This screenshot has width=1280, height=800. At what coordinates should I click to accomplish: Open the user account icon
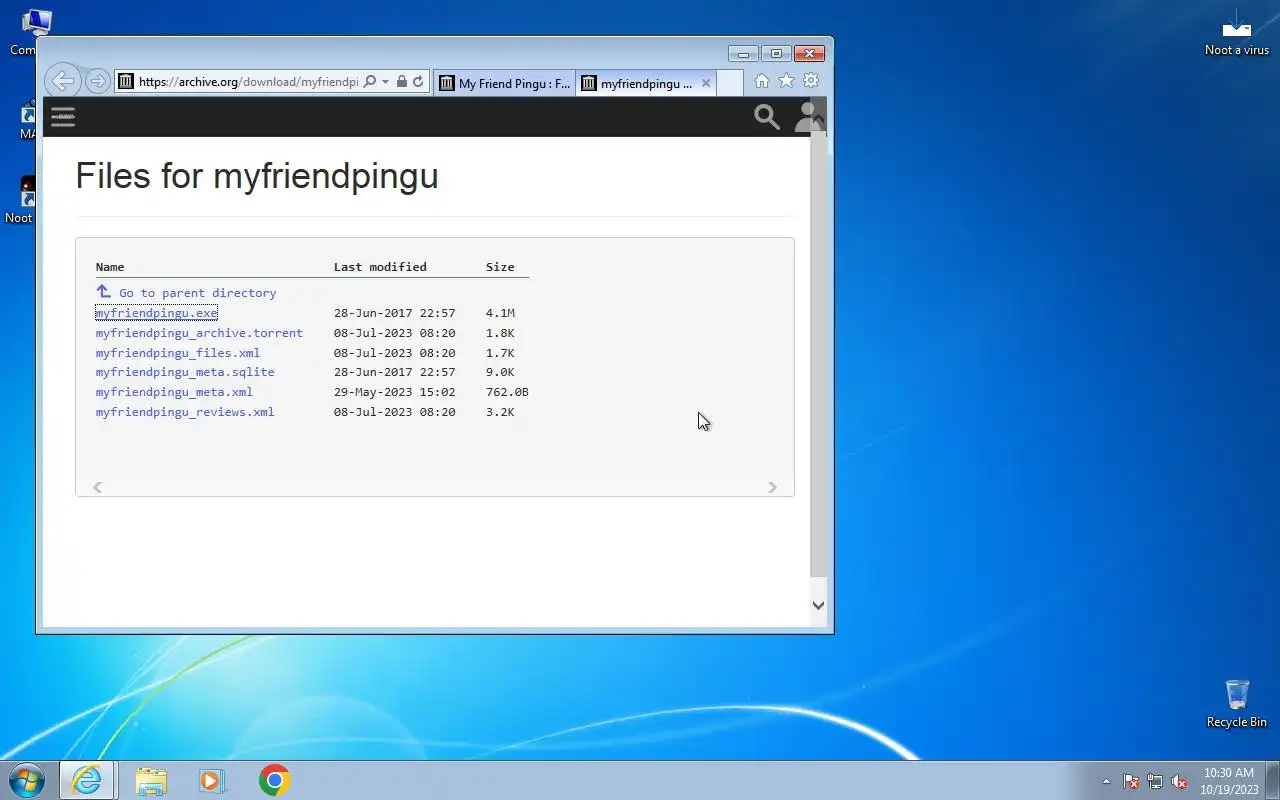click(806, 117)
